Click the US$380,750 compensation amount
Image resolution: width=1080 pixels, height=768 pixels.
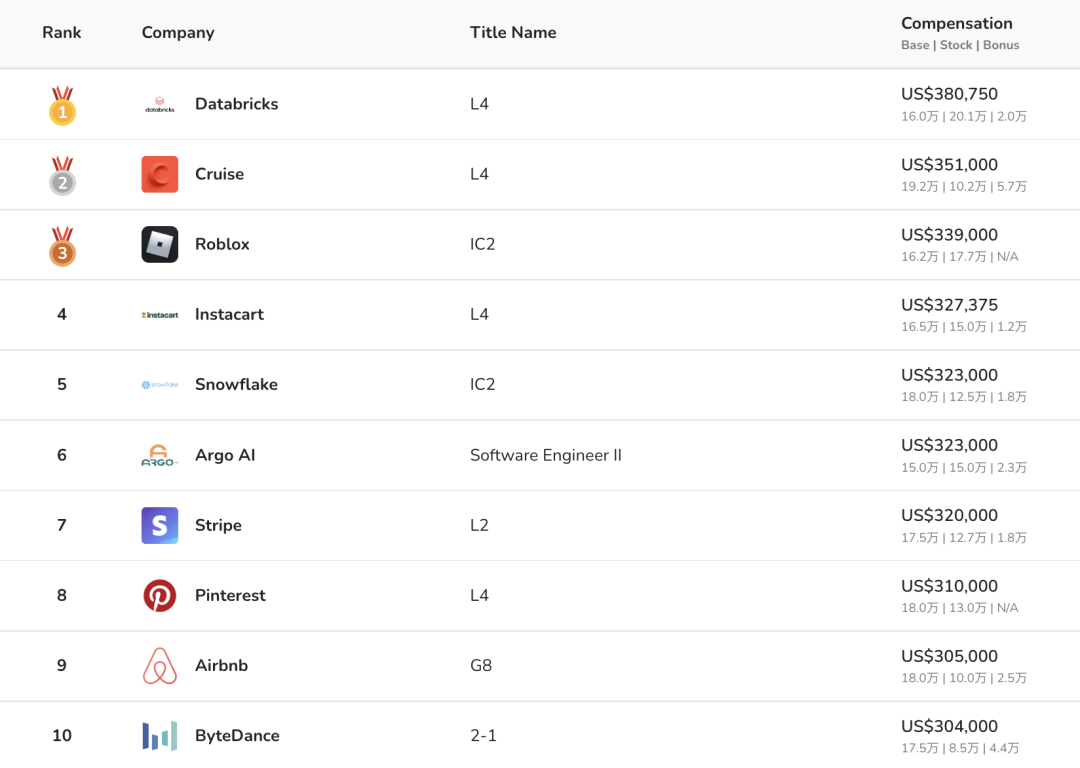pos(949,94)
